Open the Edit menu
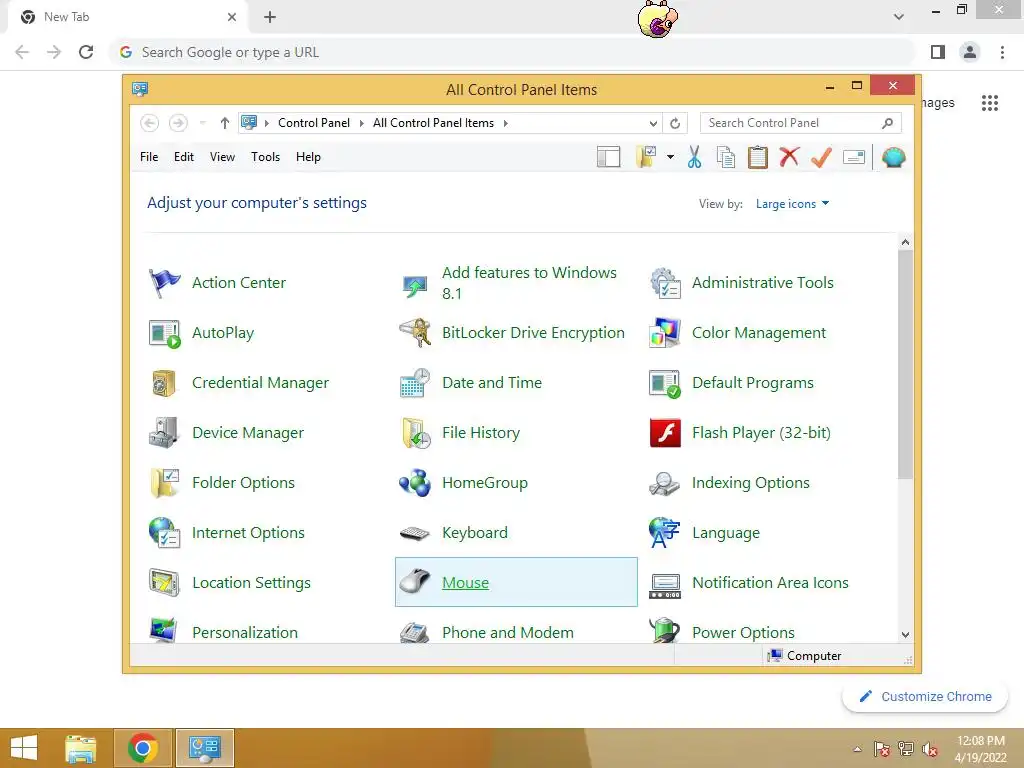The width and height of the screenshot is (1024, 768). [184, 157]
